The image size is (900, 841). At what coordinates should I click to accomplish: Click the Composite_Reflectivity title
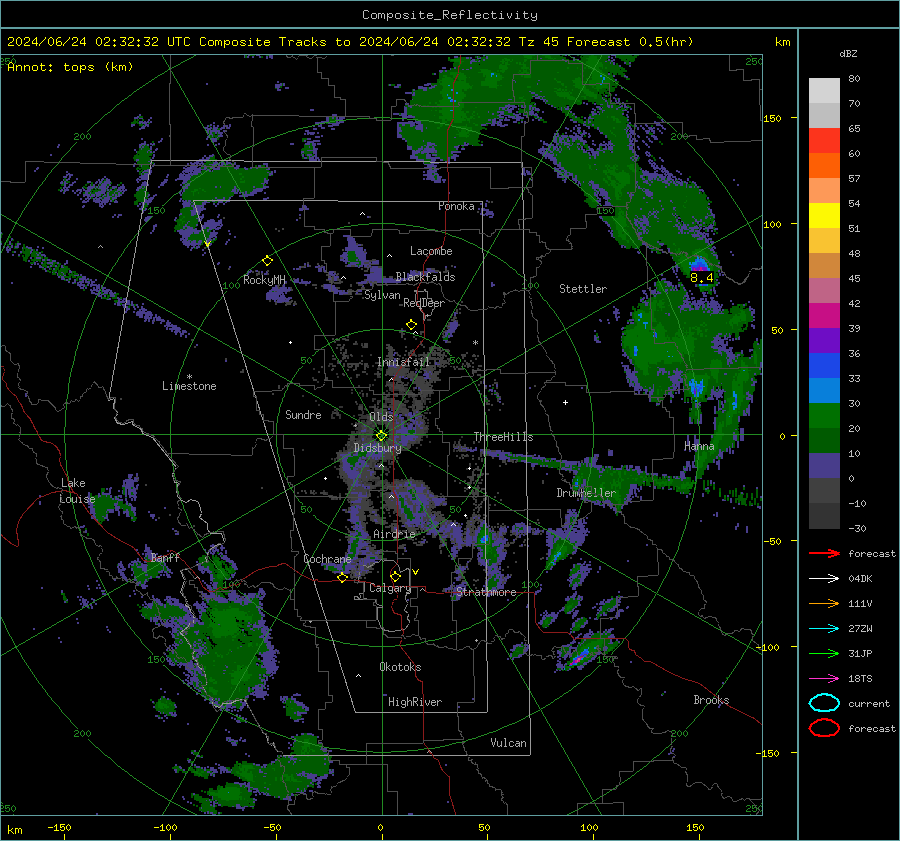point(449,15)
